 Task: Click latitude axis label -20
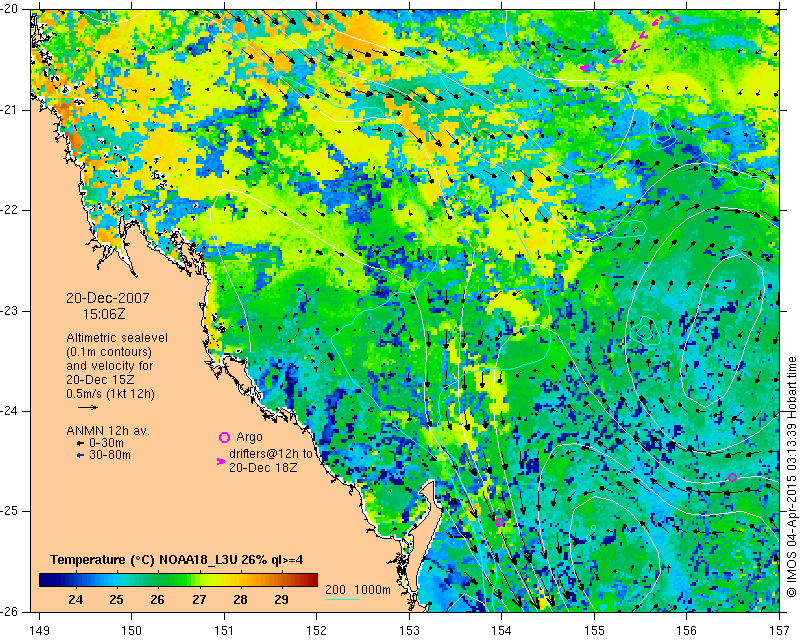[9, 9]
